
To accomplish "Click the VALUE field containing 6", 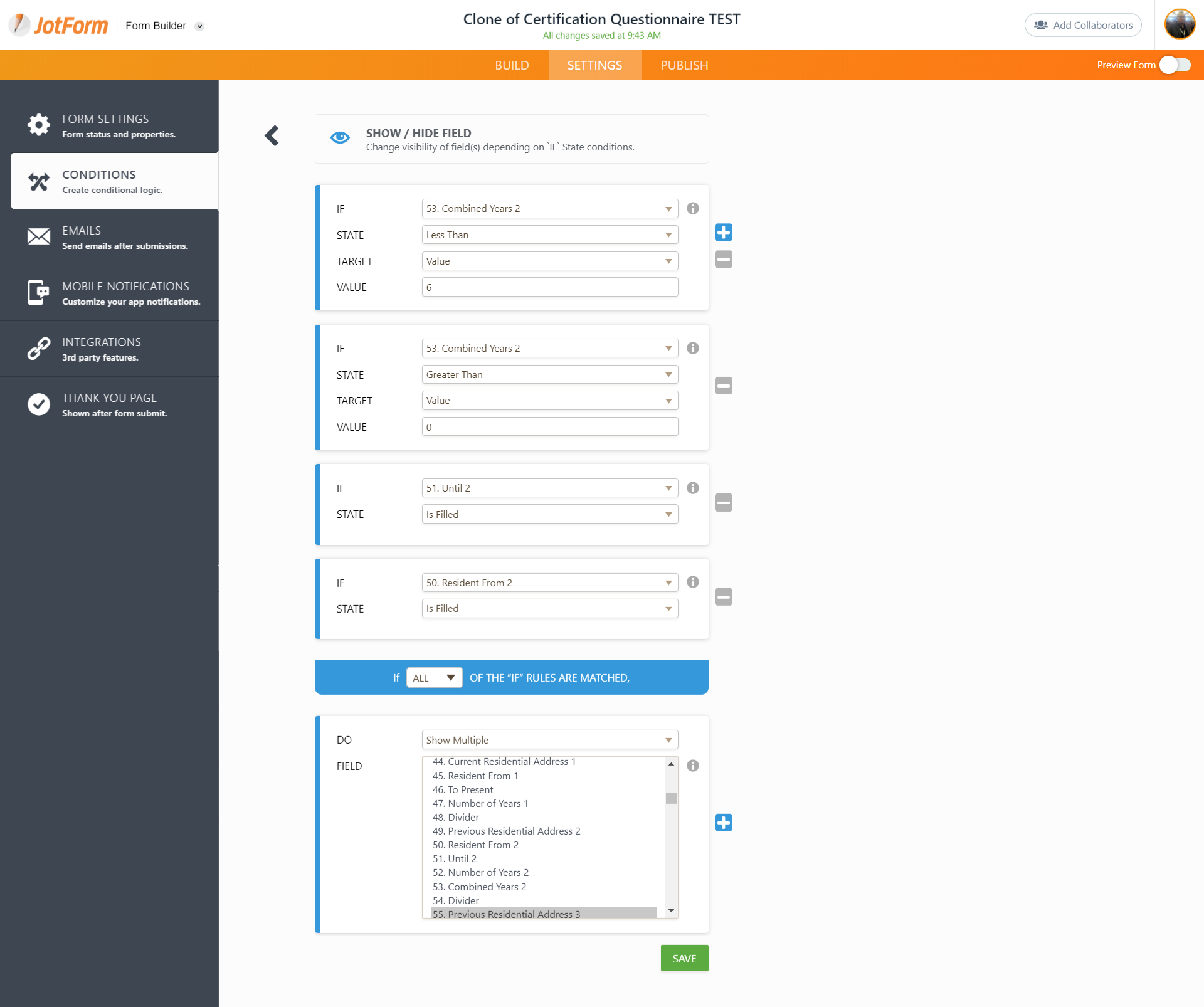I will click(x=549, y=287).
